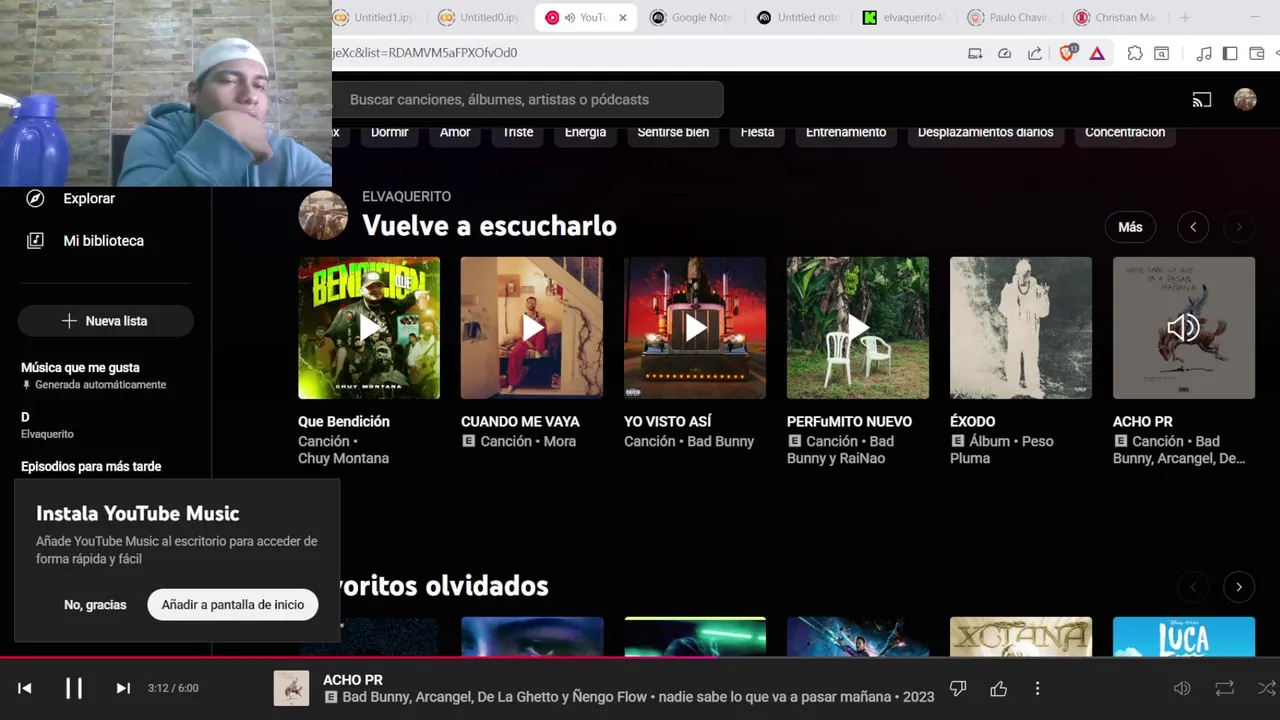Click Añadir a pantalla de inicio

[233, 604]
